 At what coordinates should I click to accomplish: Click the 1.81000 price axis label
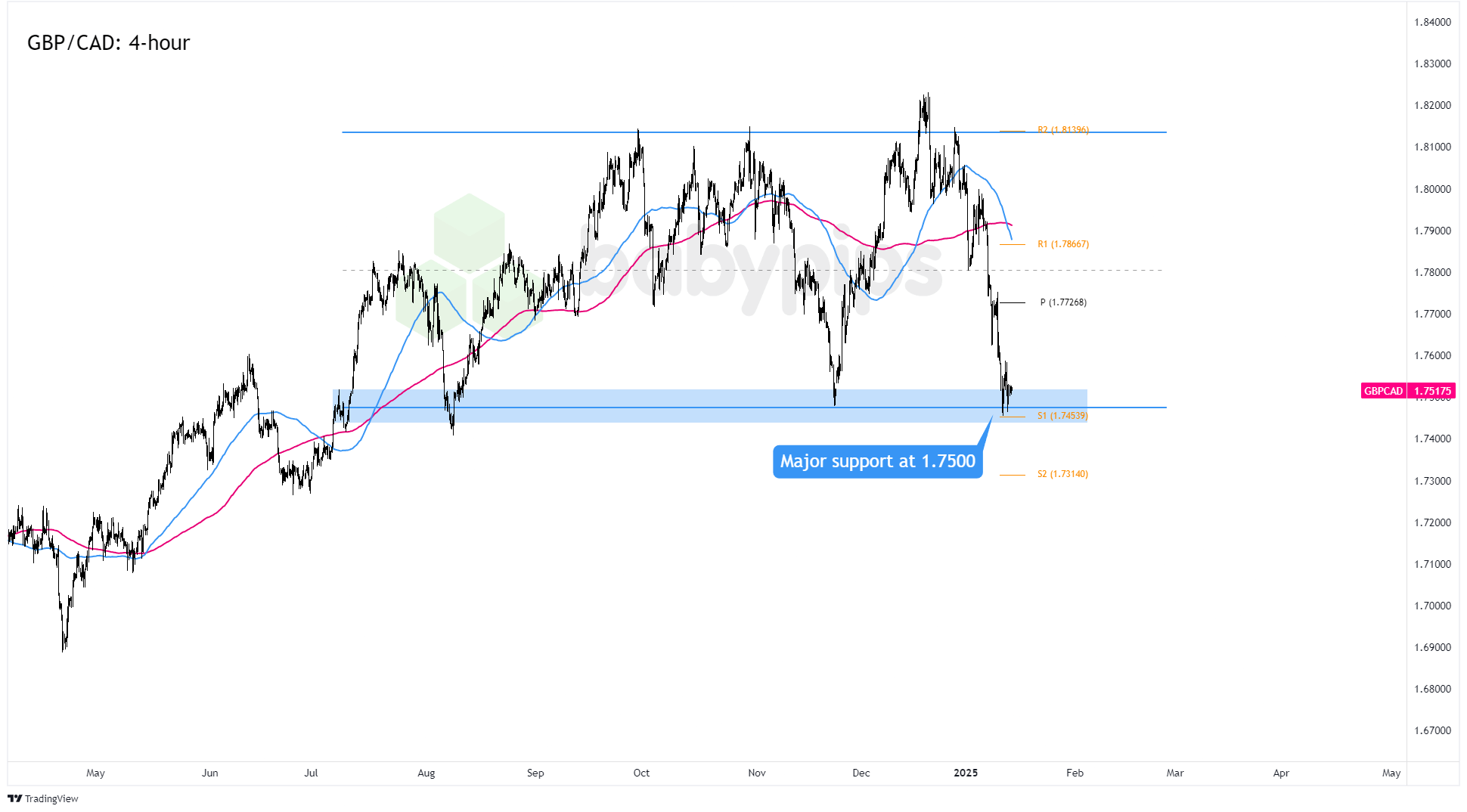[x=1433, y=147]
